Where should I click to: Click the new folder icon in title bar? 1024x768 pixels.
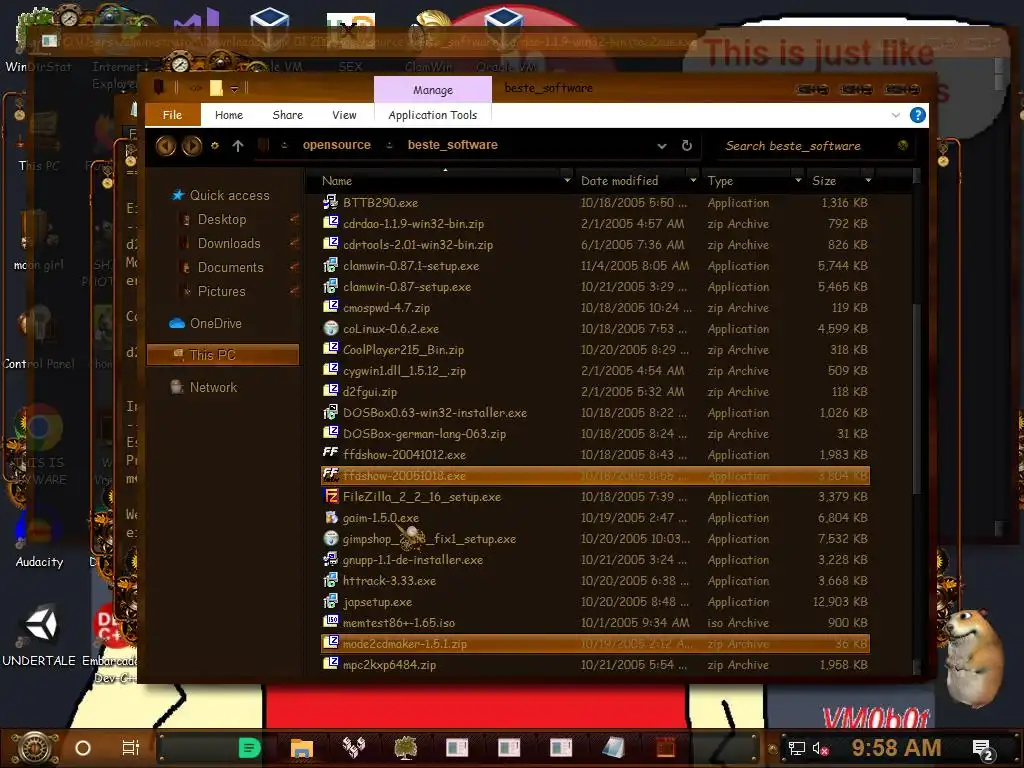point(216,88)
